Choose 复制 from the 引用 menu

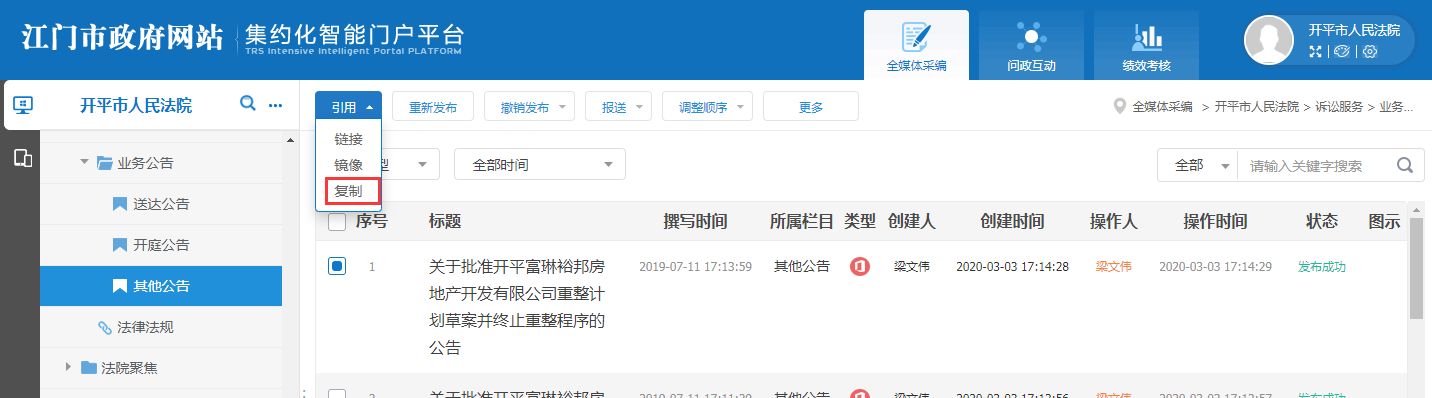(x=348, y=190)
